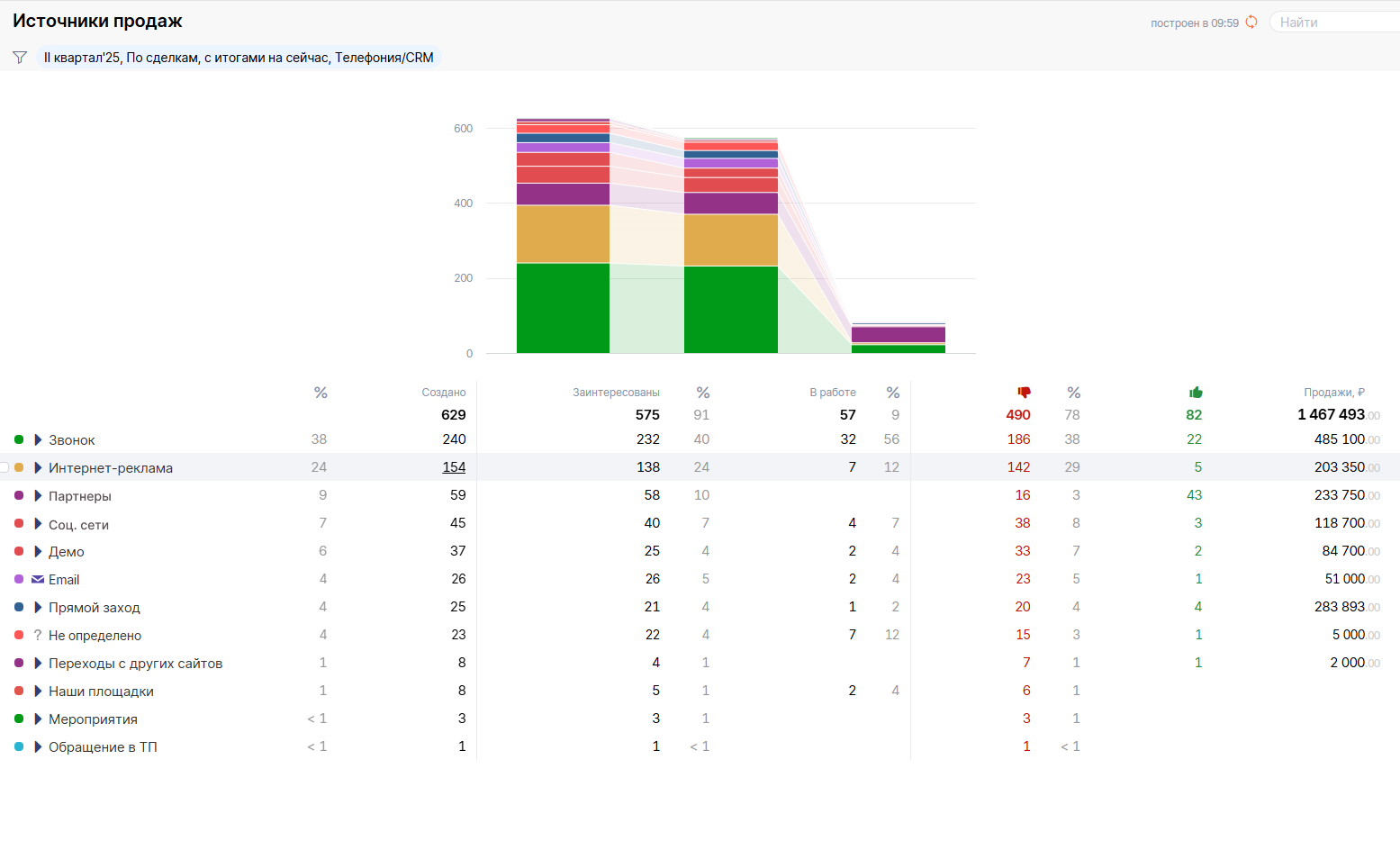The height and width of the screenshot is (859, 1400).
Task: Open the underlined 154 created deals link
Action: (454, 467)
